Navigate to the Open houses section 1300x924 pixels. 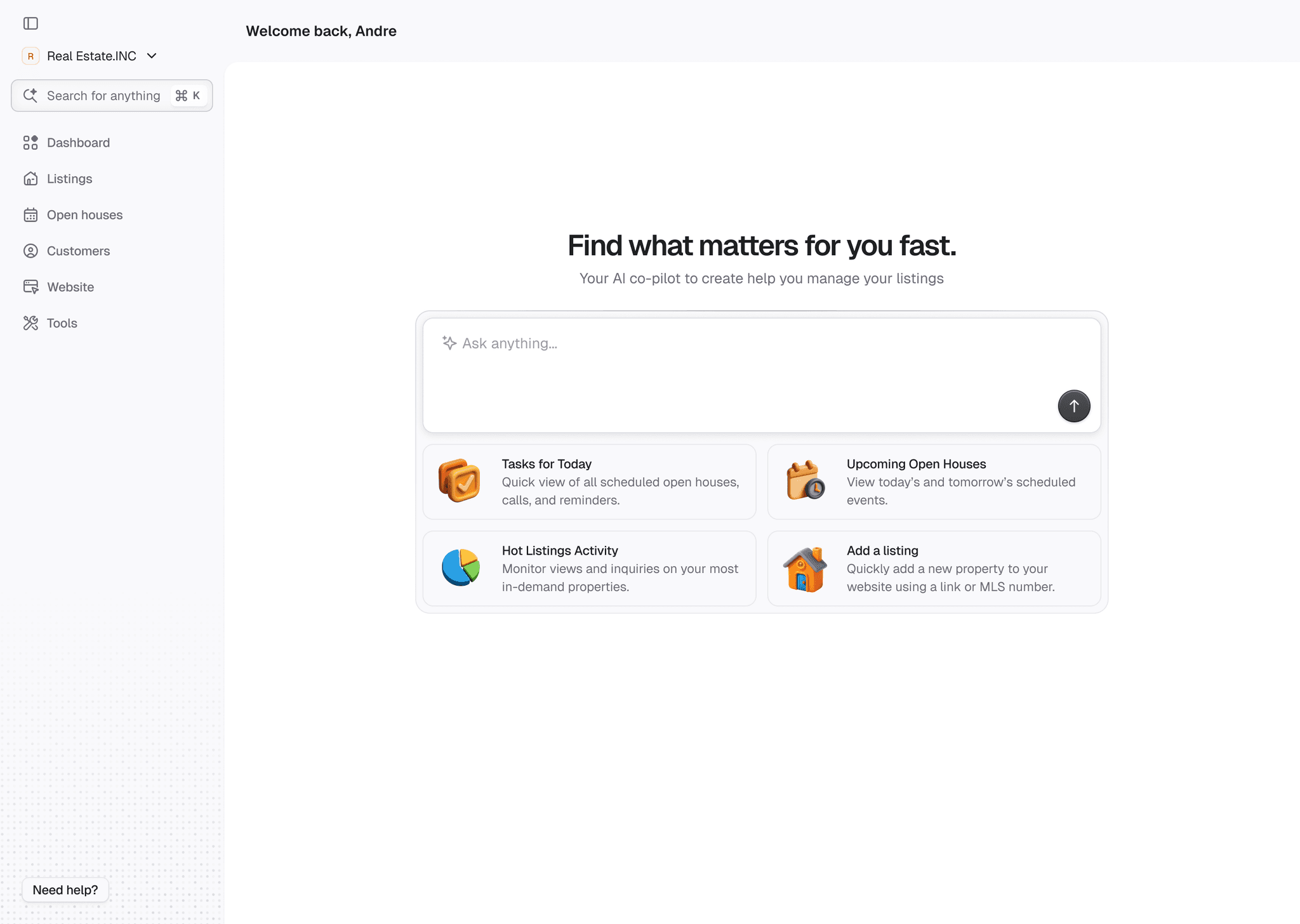coord(84,214)
